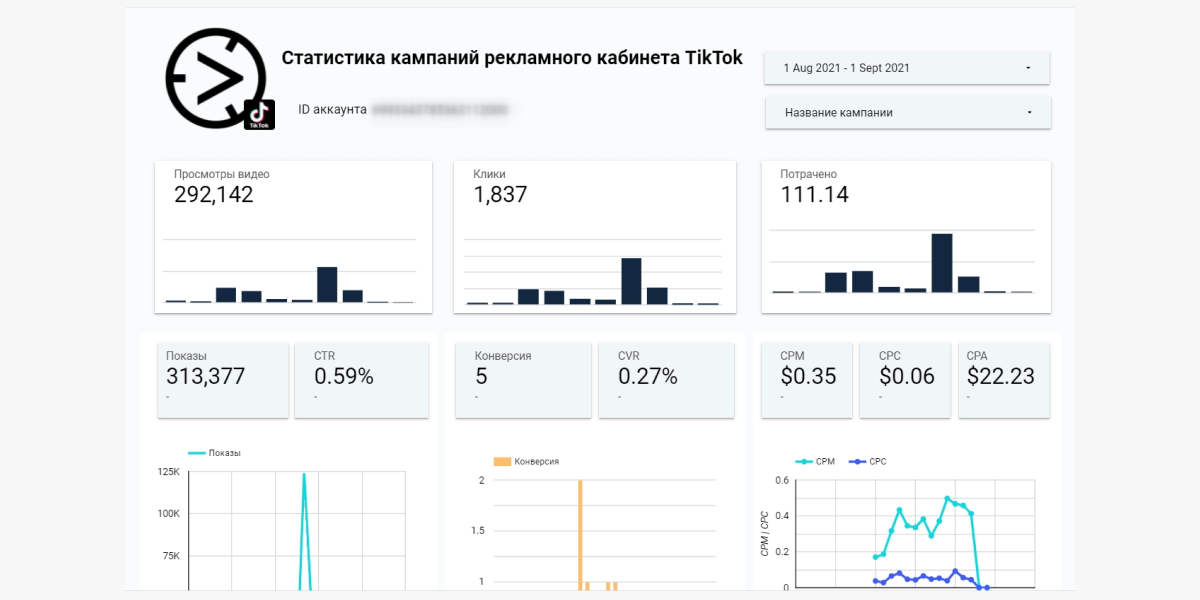Screen dimensions: 1200x600
Task: Click the TikTok badge icon
Action: [259, 114]
